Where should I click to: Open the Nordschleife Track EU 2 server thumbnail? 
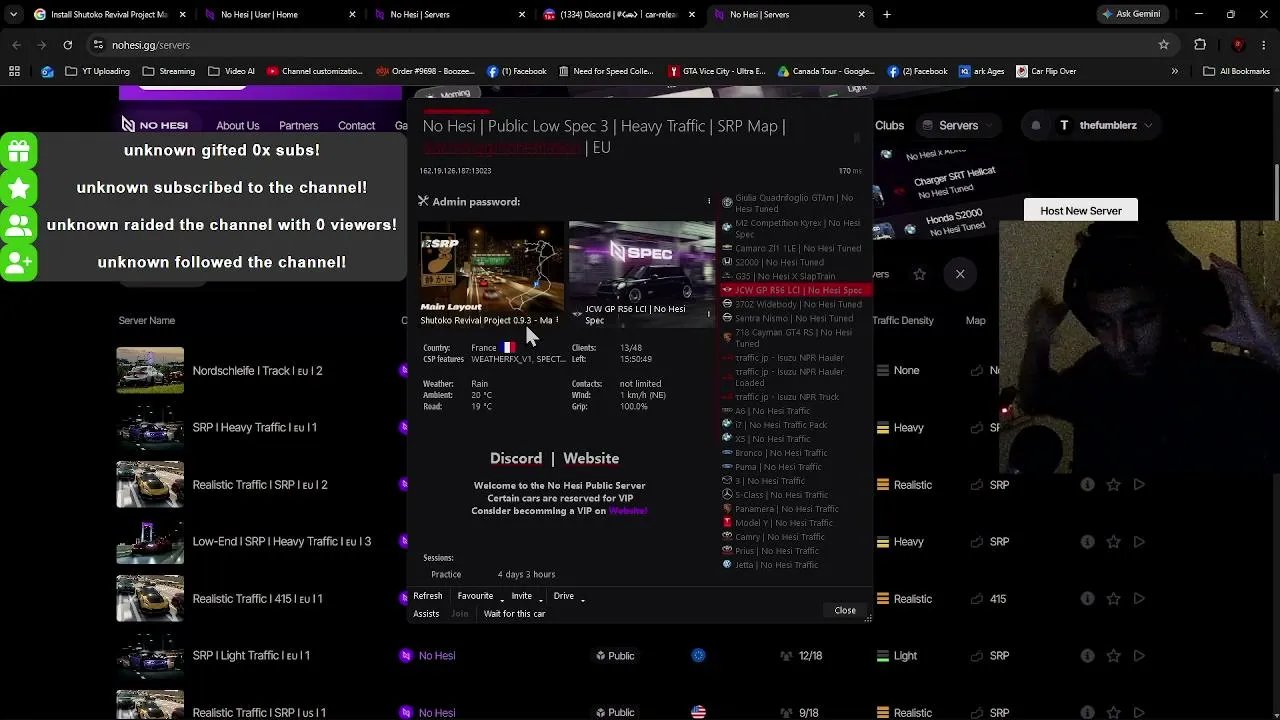[150, 371]
